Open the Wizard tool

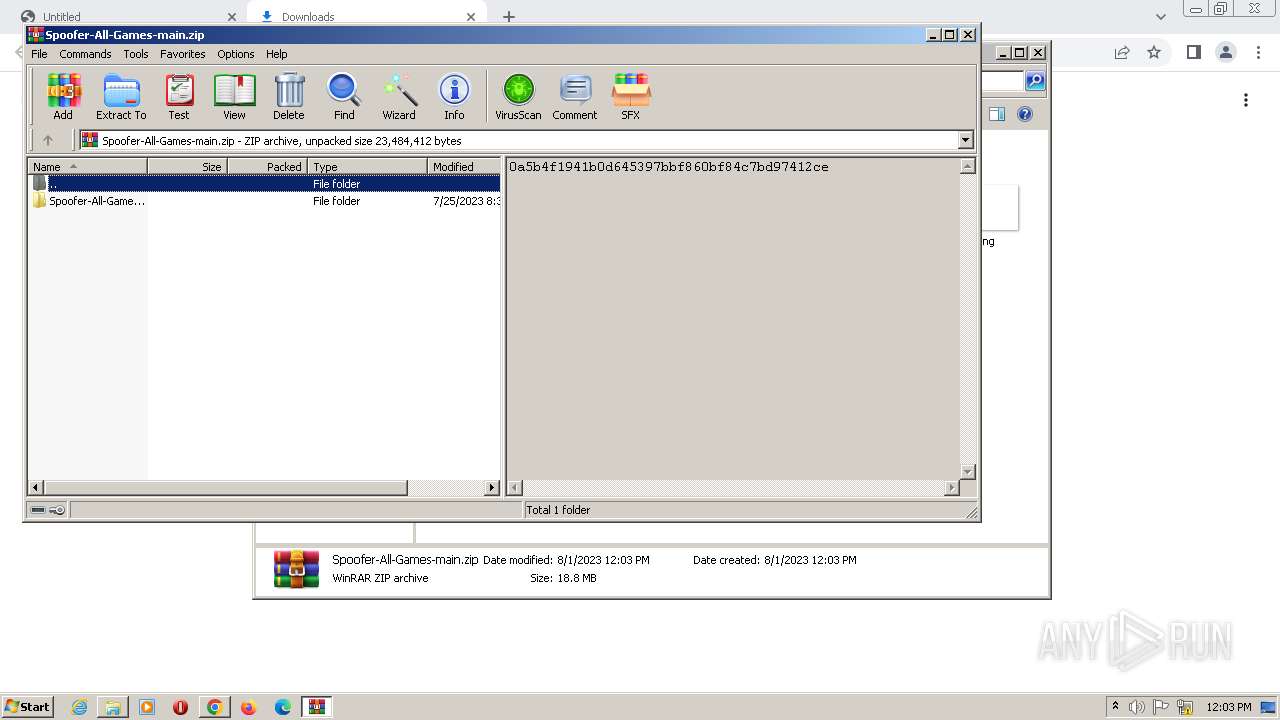[399, 97]
